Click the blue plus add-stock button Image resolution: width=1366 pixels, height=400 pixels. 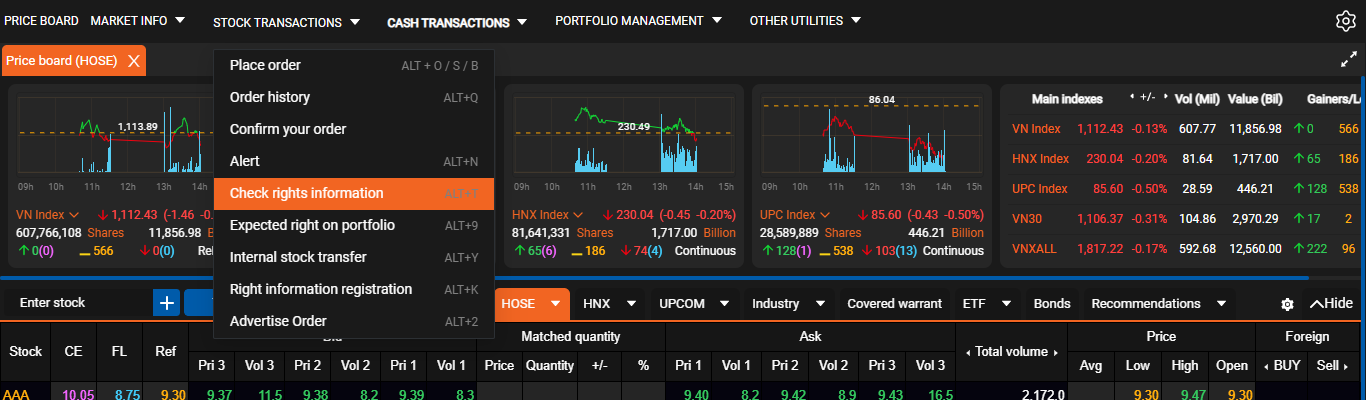(166, 303)
